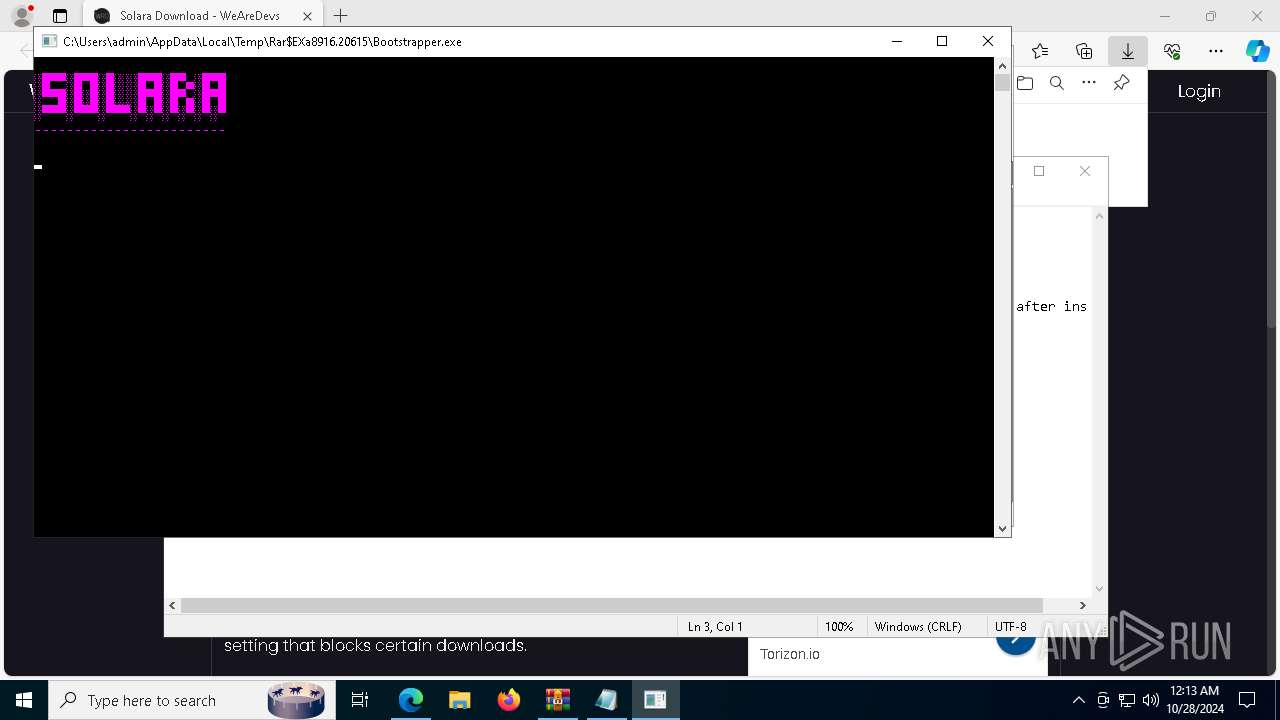Image resolution: width=1280 pixels, height=720 pixels.
Task: Open Windows Start menu
Action: [x=24, y=700]
